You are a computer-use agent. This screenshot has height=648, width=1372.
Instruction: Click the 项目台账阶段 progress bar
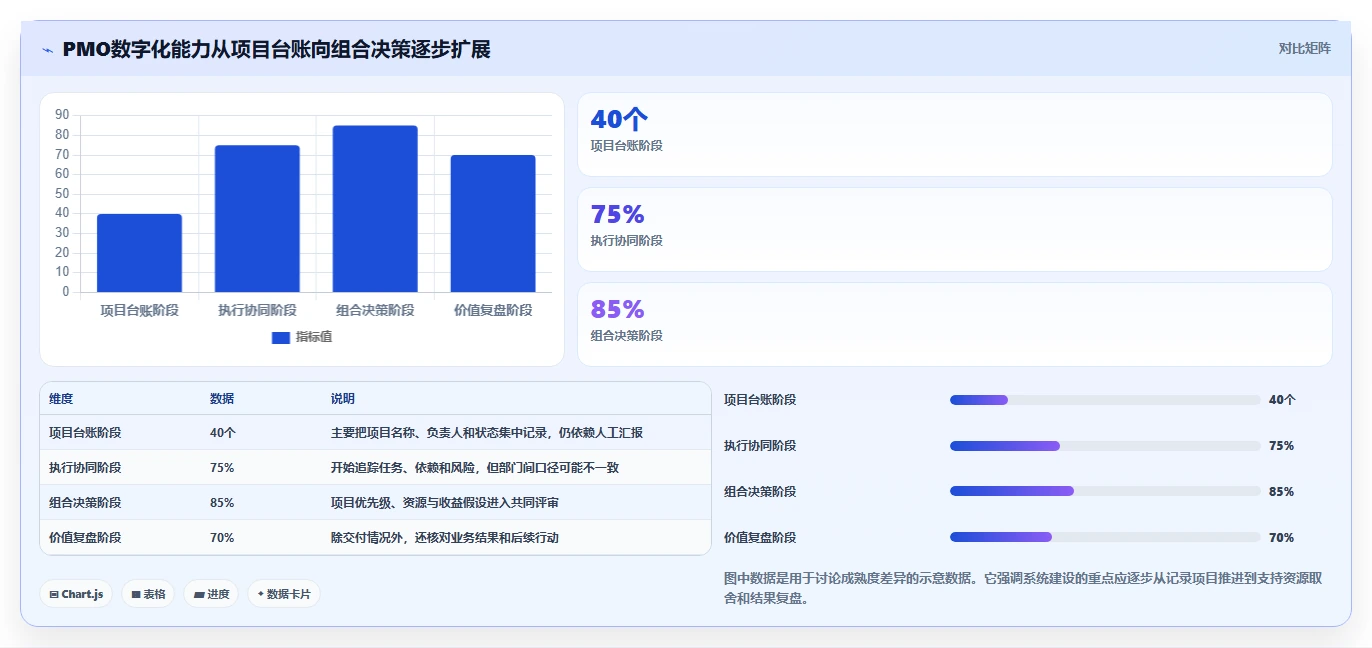point(1105,400)
